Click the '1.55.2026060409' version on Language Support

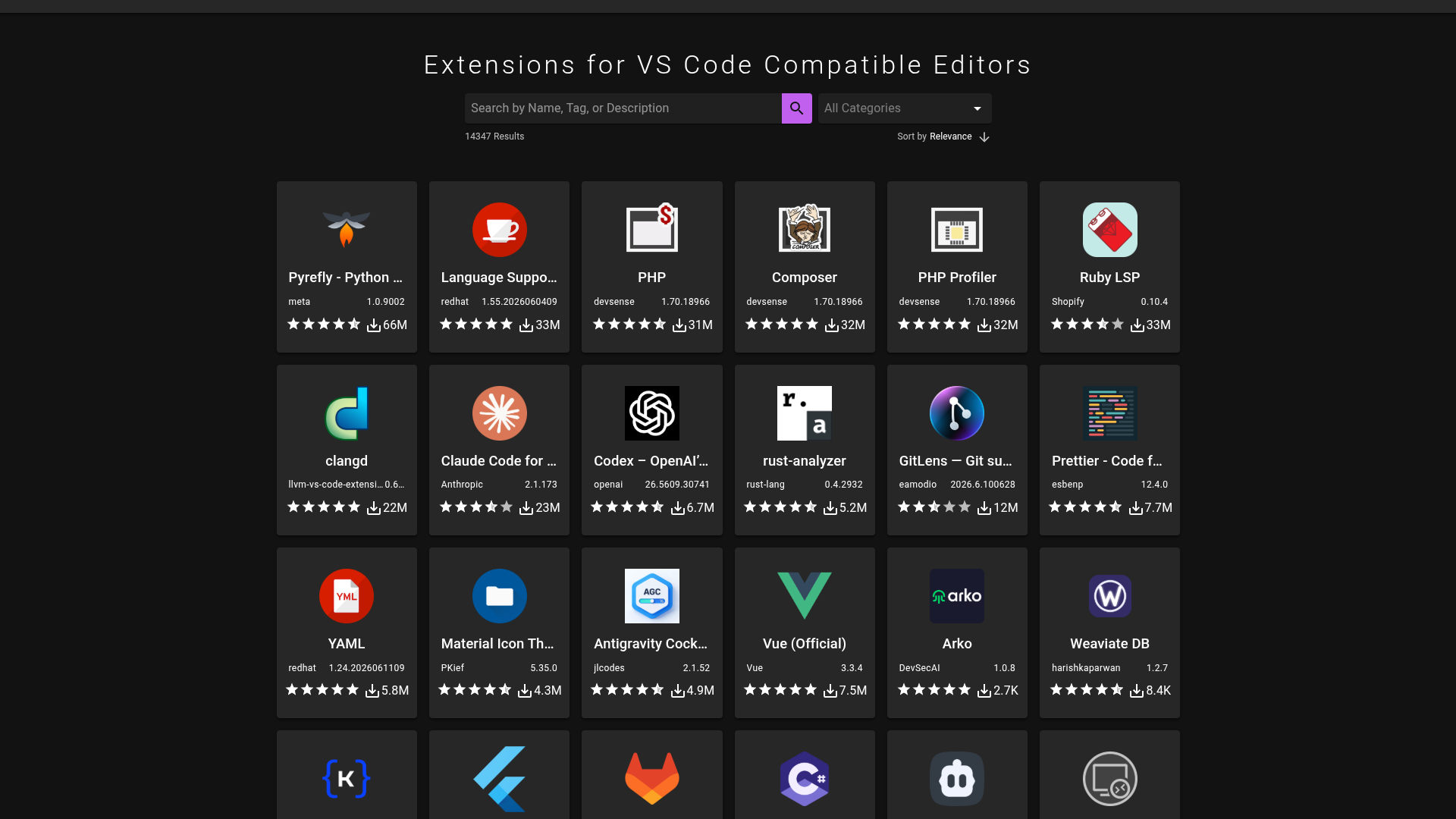(519, 302)
